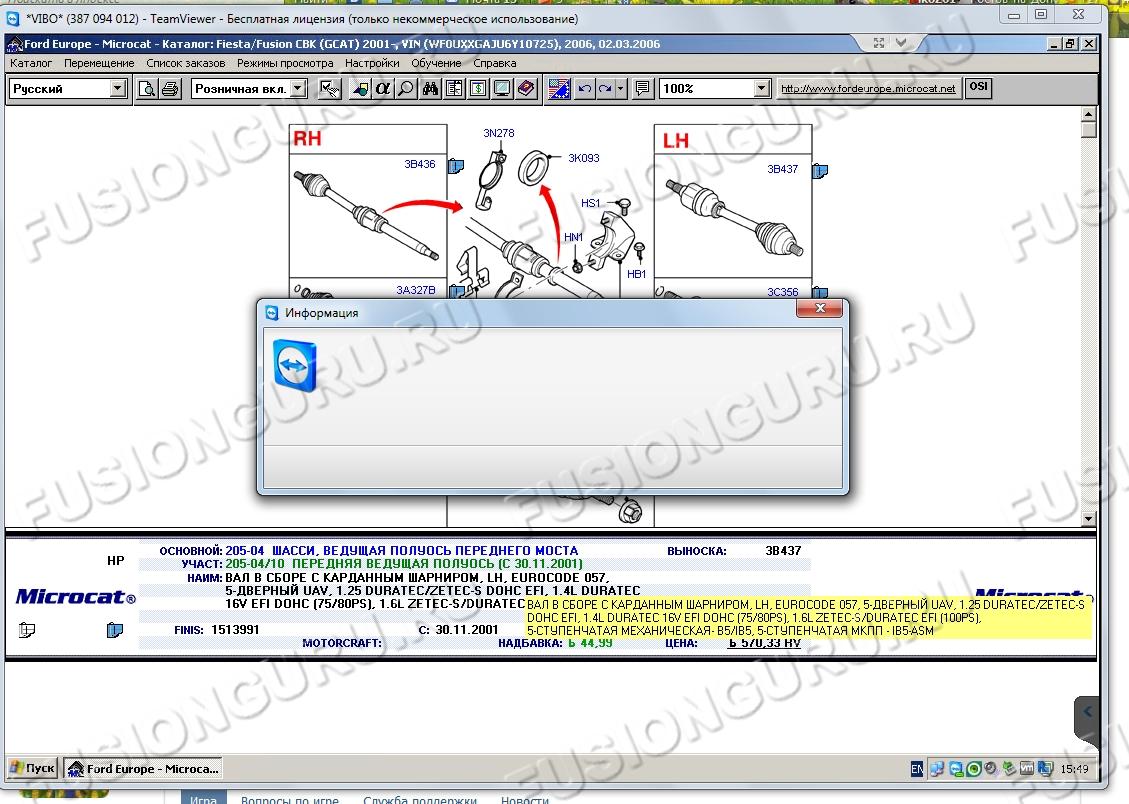Click the price dollar-sign toolbar icon
The height and width of the screenshot is (804, 1129).
click(x=478, y=89)
